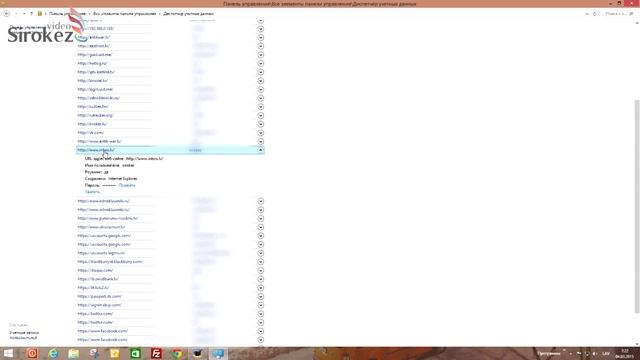Screen dimensions: 640x360
Task: Click the Показать link next to password
Action: (127, 185)
